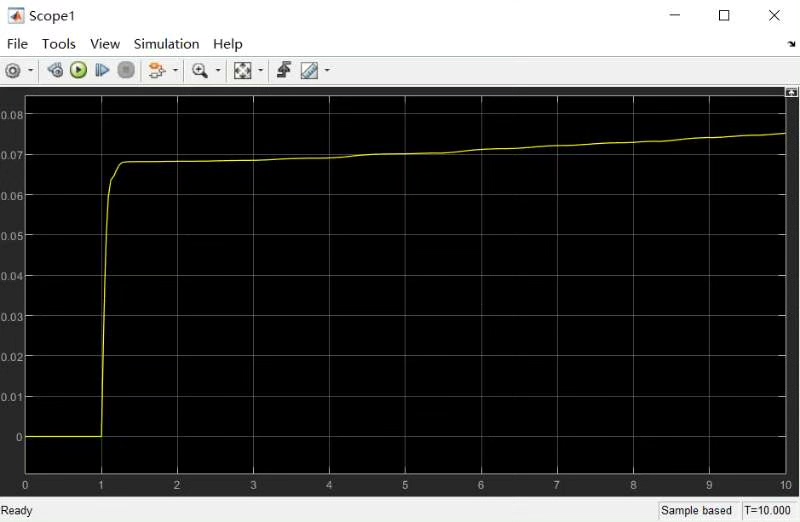Open the Tools menu
This screenshot has height=522, width=800.
click(x=59, y=44)
